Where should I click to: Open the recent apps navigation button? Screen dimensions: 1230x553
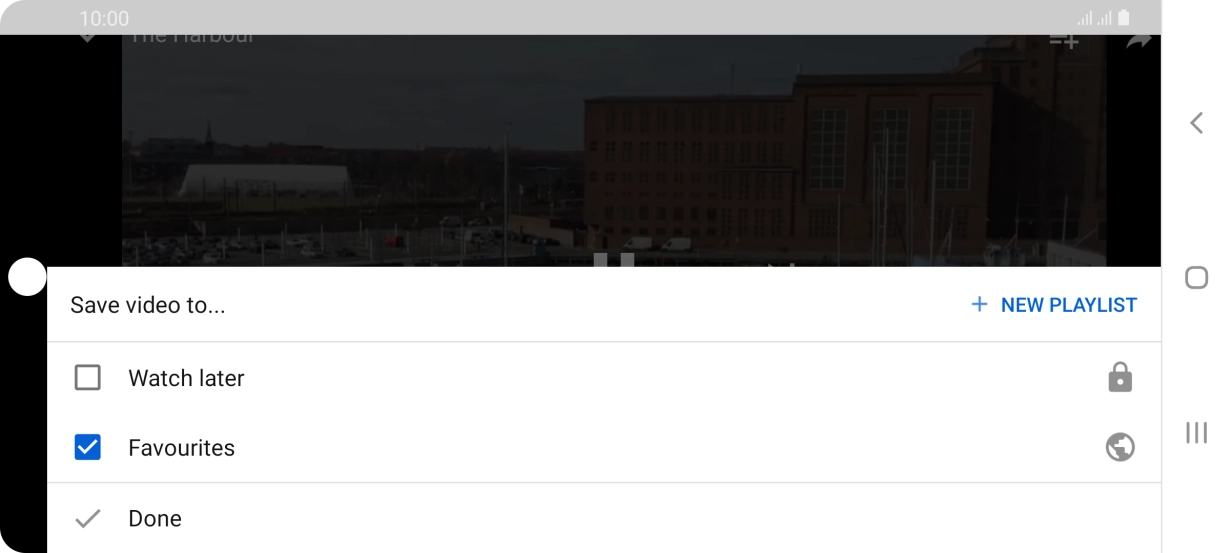coord(1196,432)
